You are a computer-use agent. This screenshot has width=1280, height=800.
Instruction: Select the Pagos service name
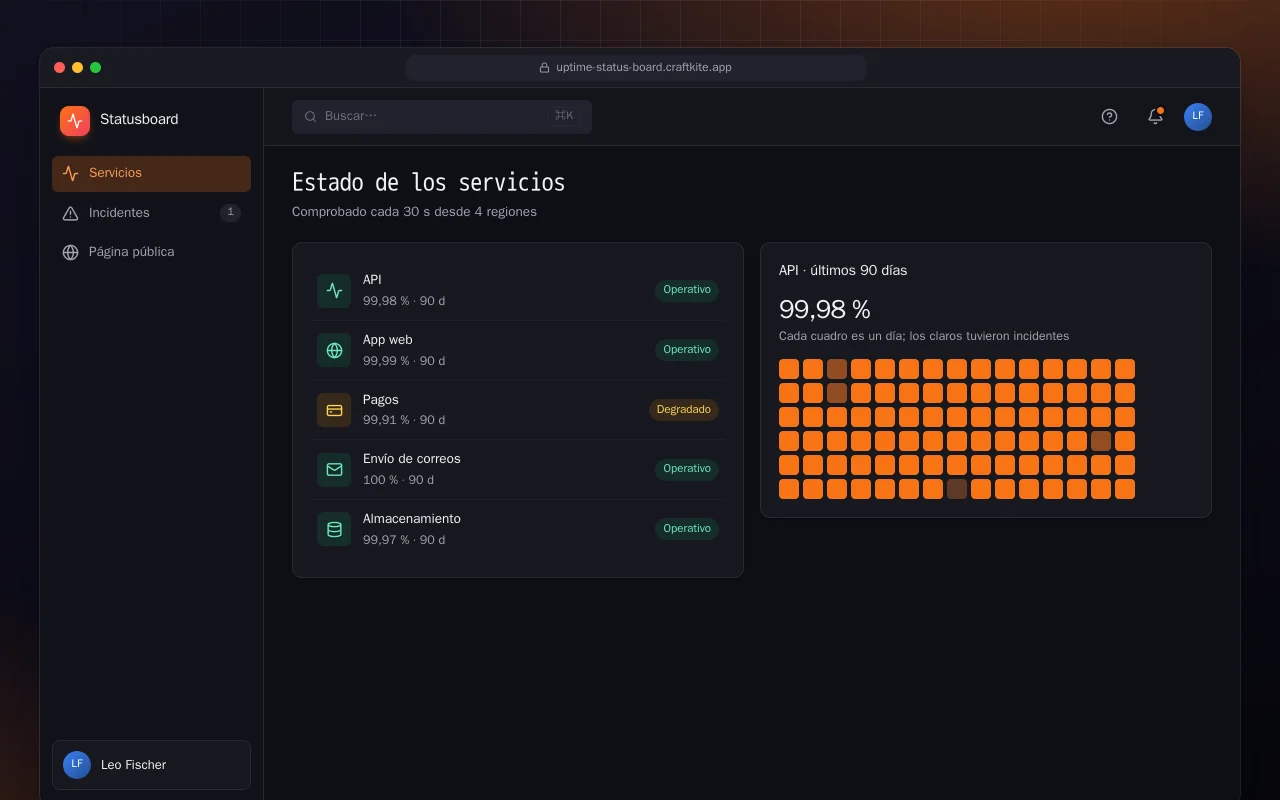pyautogui.click(x=381, y=400)
